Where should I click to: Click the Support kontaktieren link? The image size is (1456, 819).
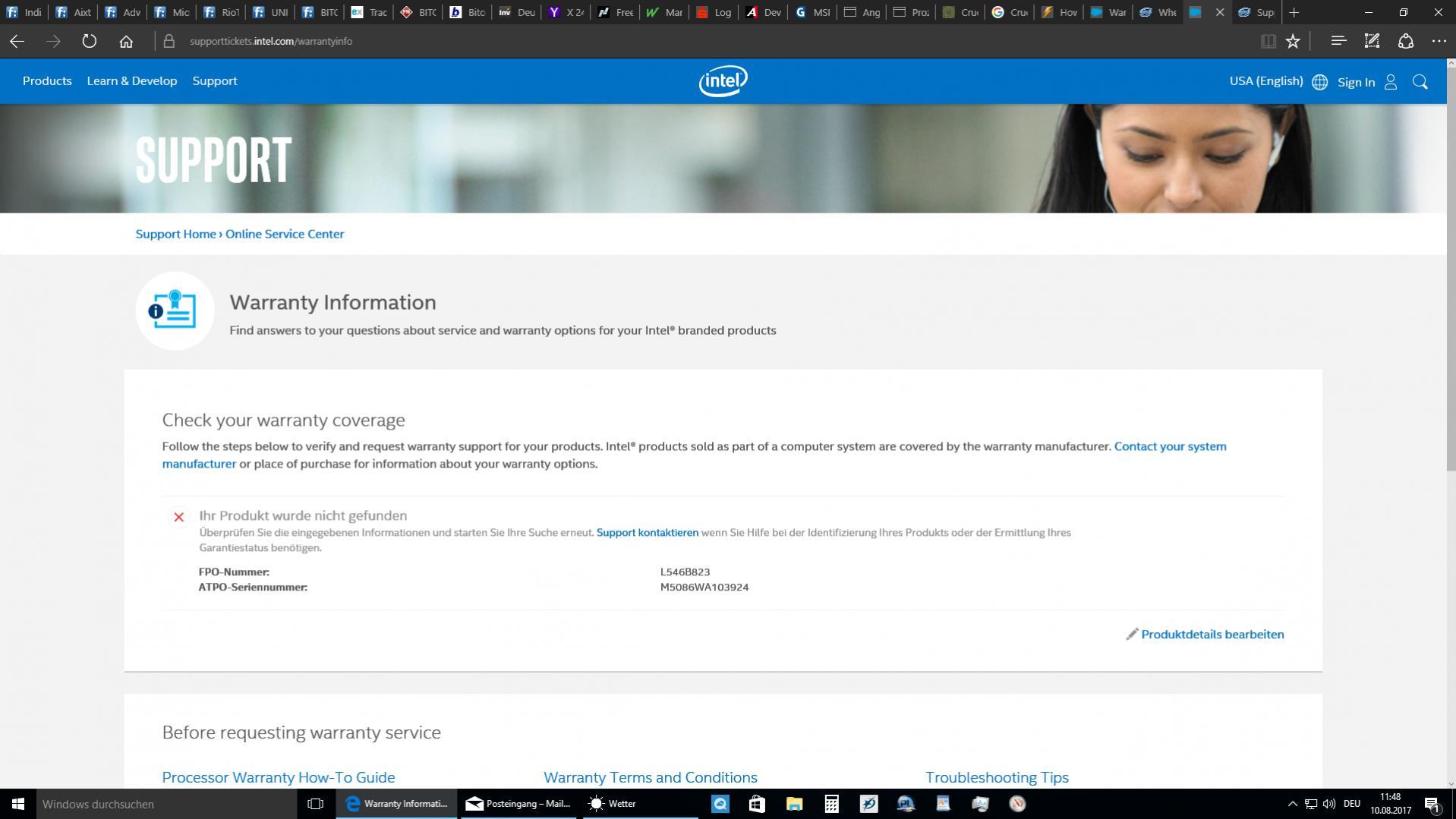coord(648,533)
